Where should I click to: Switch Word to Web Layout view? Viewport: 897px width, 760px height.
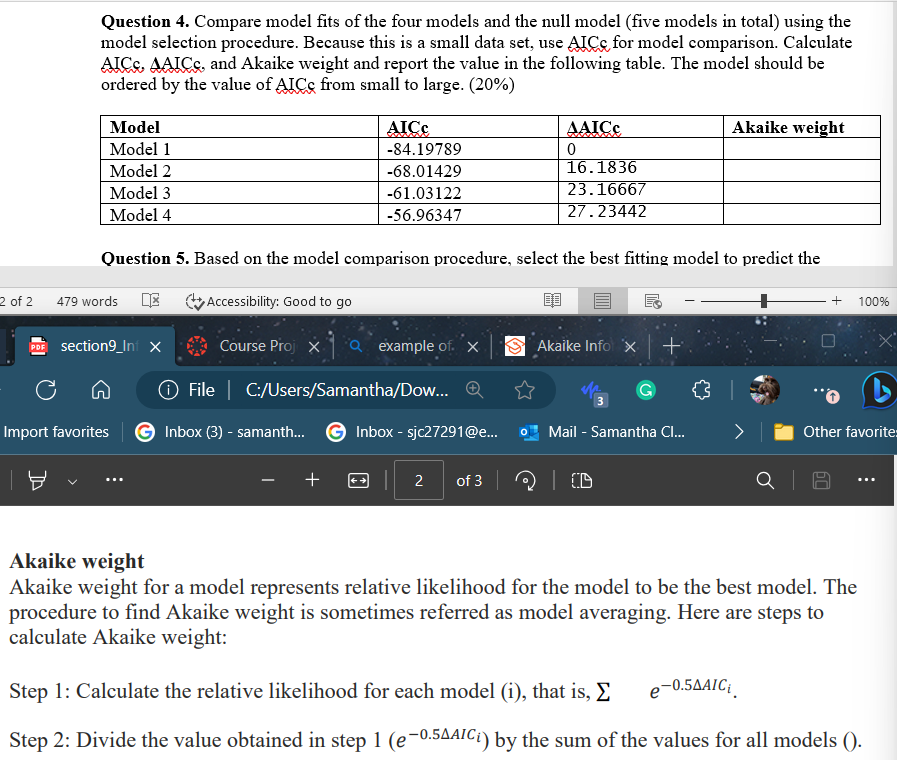pyautogui.click(x=652, y=301)
